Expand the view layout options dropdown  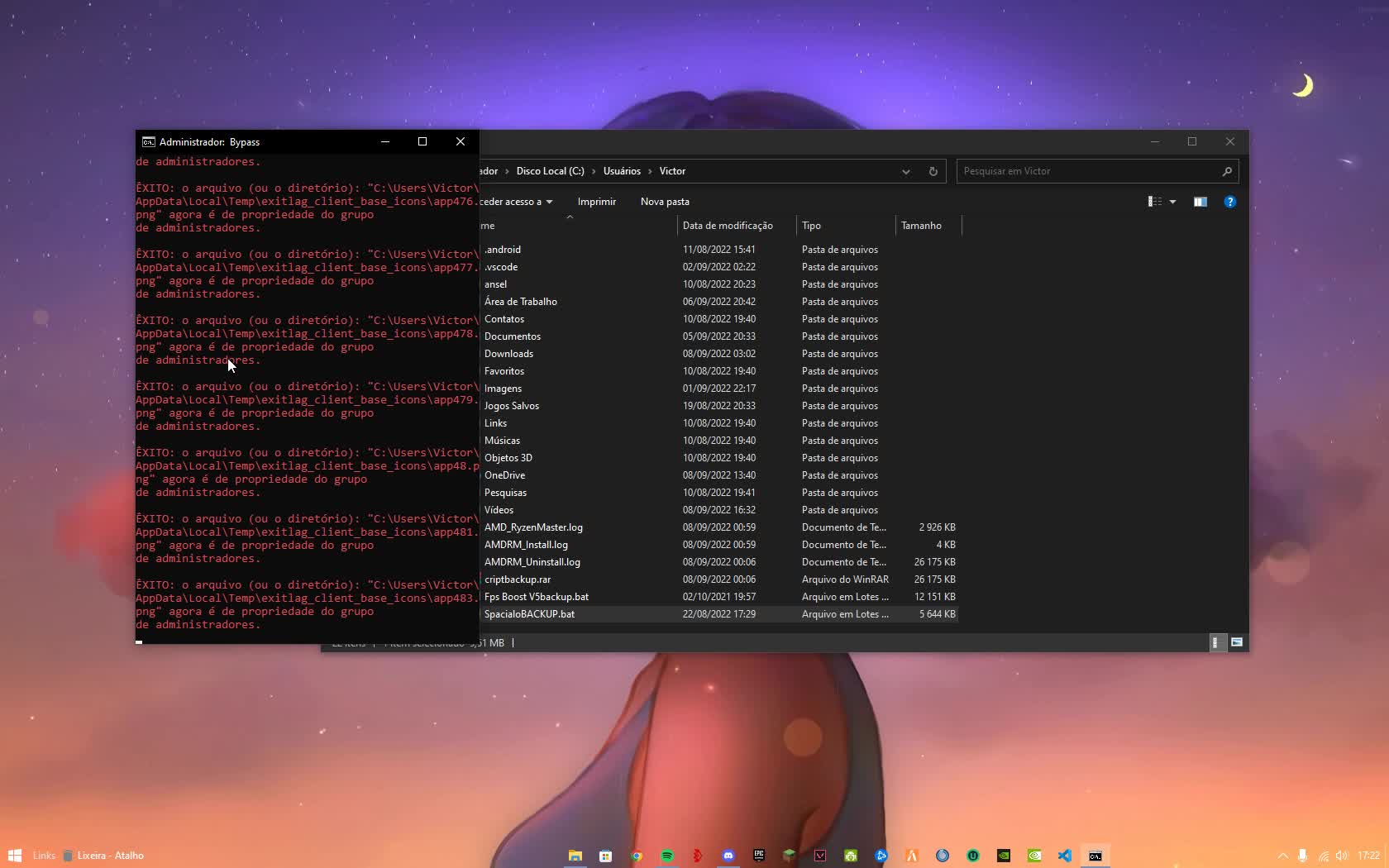[1172, 201]
